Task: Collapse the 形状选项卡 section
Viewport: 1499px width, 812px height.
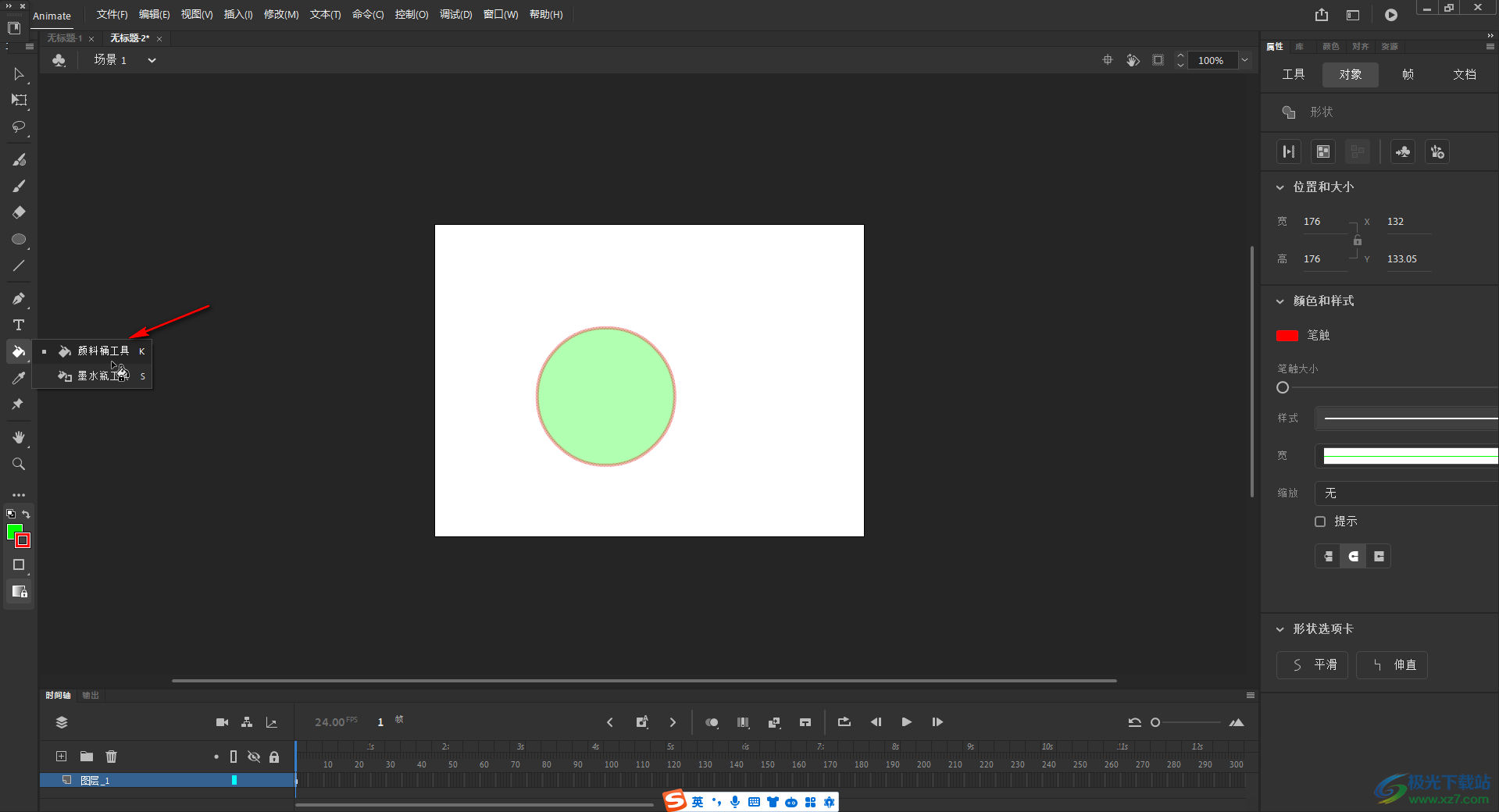Action: tap(1280, 629)
